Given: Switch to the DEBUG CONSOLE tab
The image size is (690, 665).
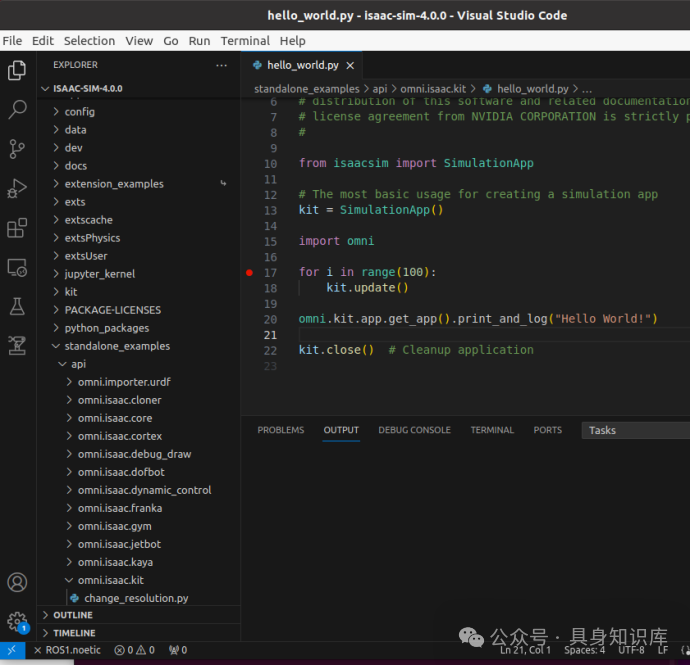Looking at the screenshot, I should 414,430.
